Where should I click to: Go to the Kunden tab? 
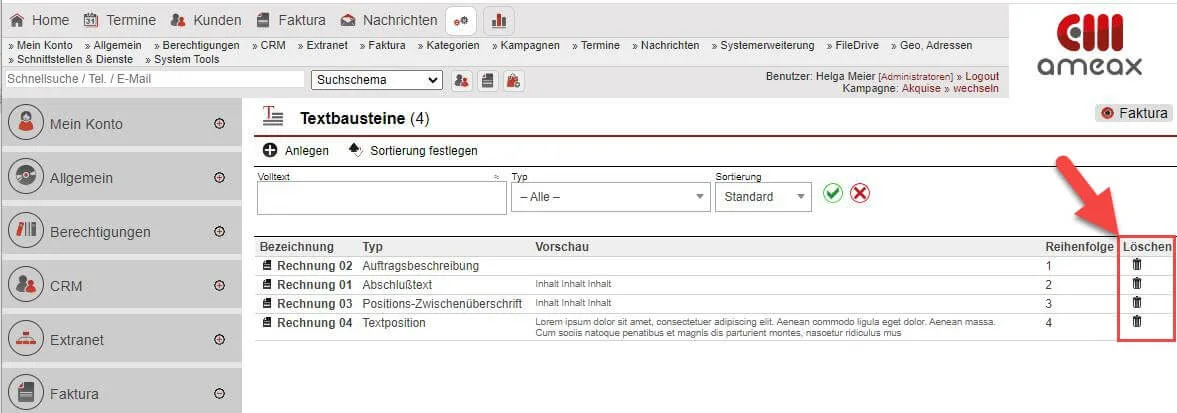click(206, 20)
